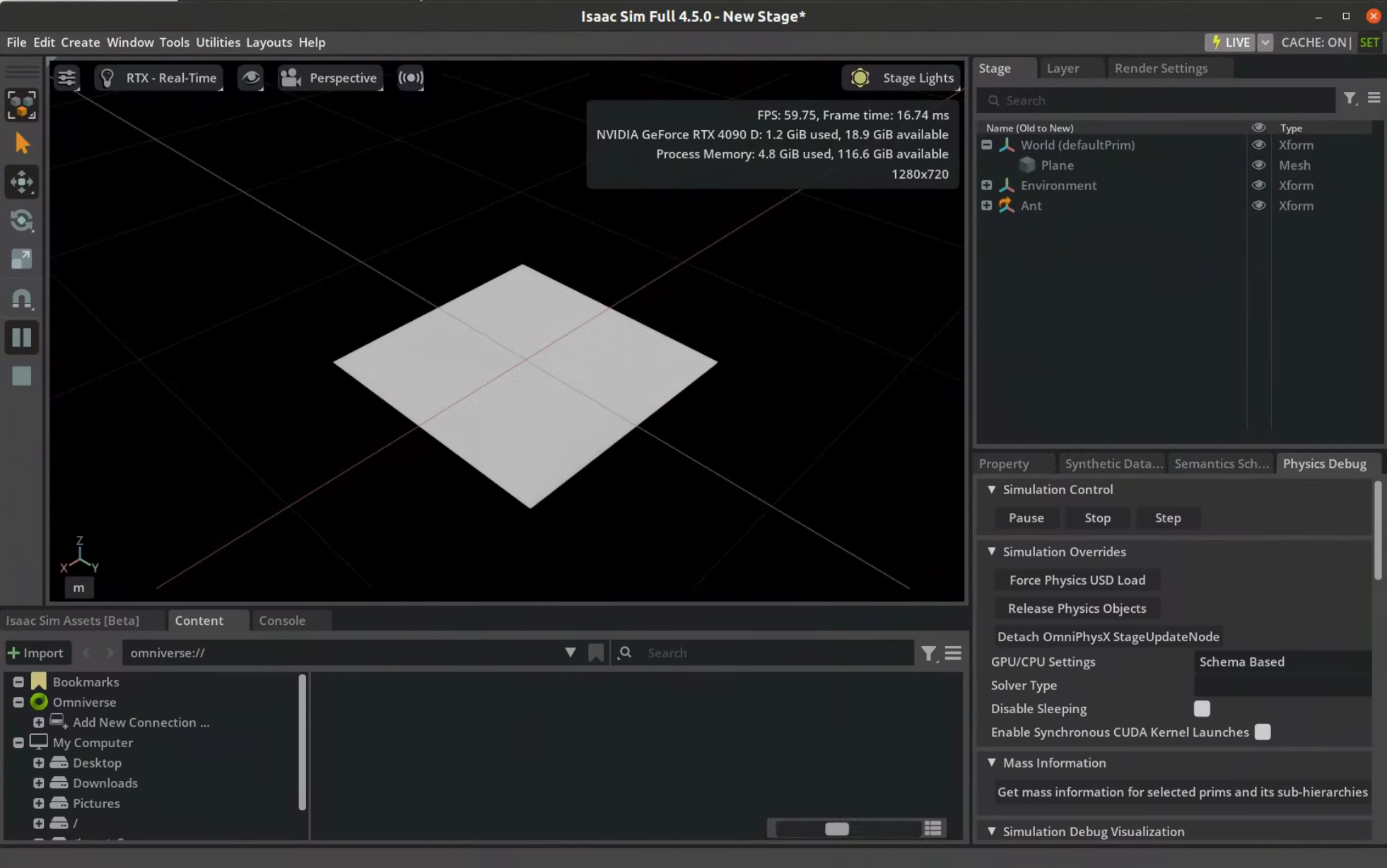Screen dimensions: 1387x868
Task: Adjust the thumbnail size slider in content browser
Action: coord(838,828)
